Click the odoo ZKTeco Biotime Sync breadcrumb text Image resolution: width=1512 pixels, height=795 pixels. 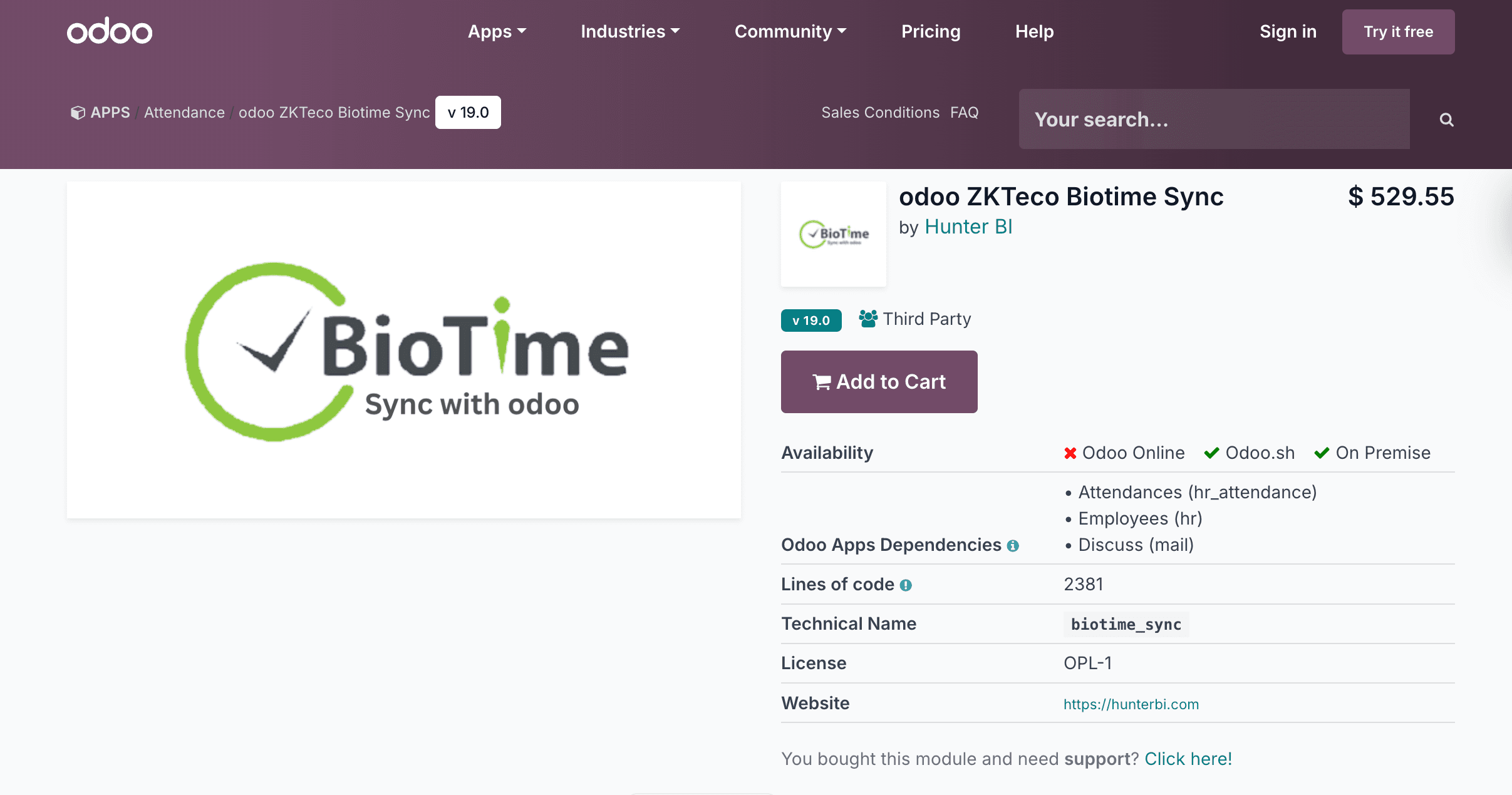[x=334, y=113]
